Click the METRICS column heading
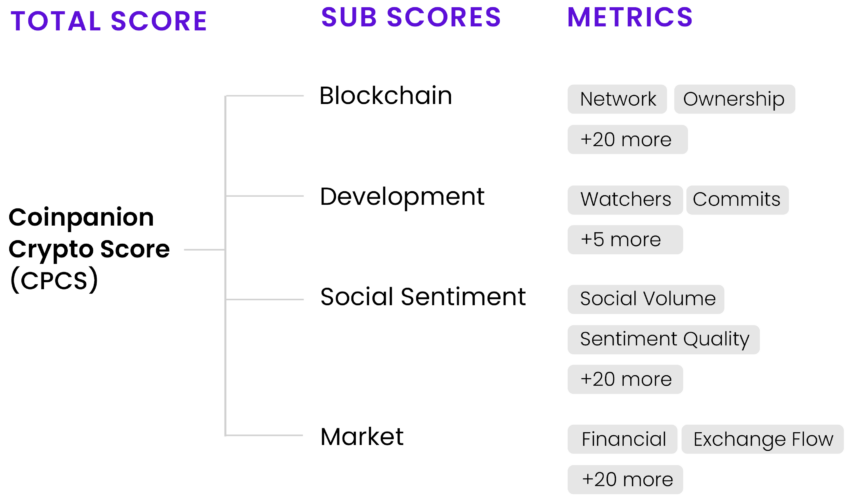 point(630,17)
